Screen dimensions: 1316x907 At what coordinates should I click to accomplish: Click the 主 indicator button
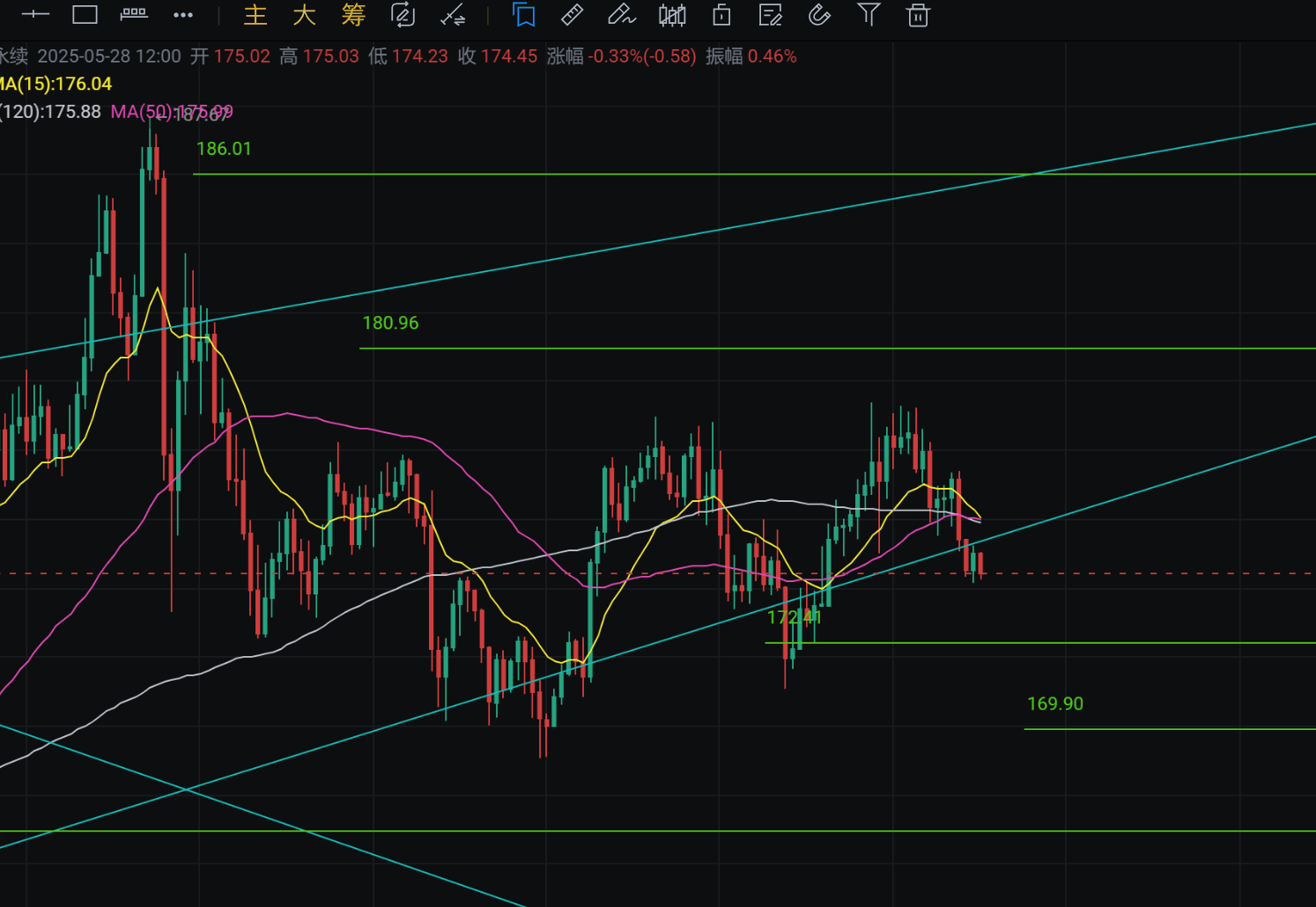coord(255,15)
